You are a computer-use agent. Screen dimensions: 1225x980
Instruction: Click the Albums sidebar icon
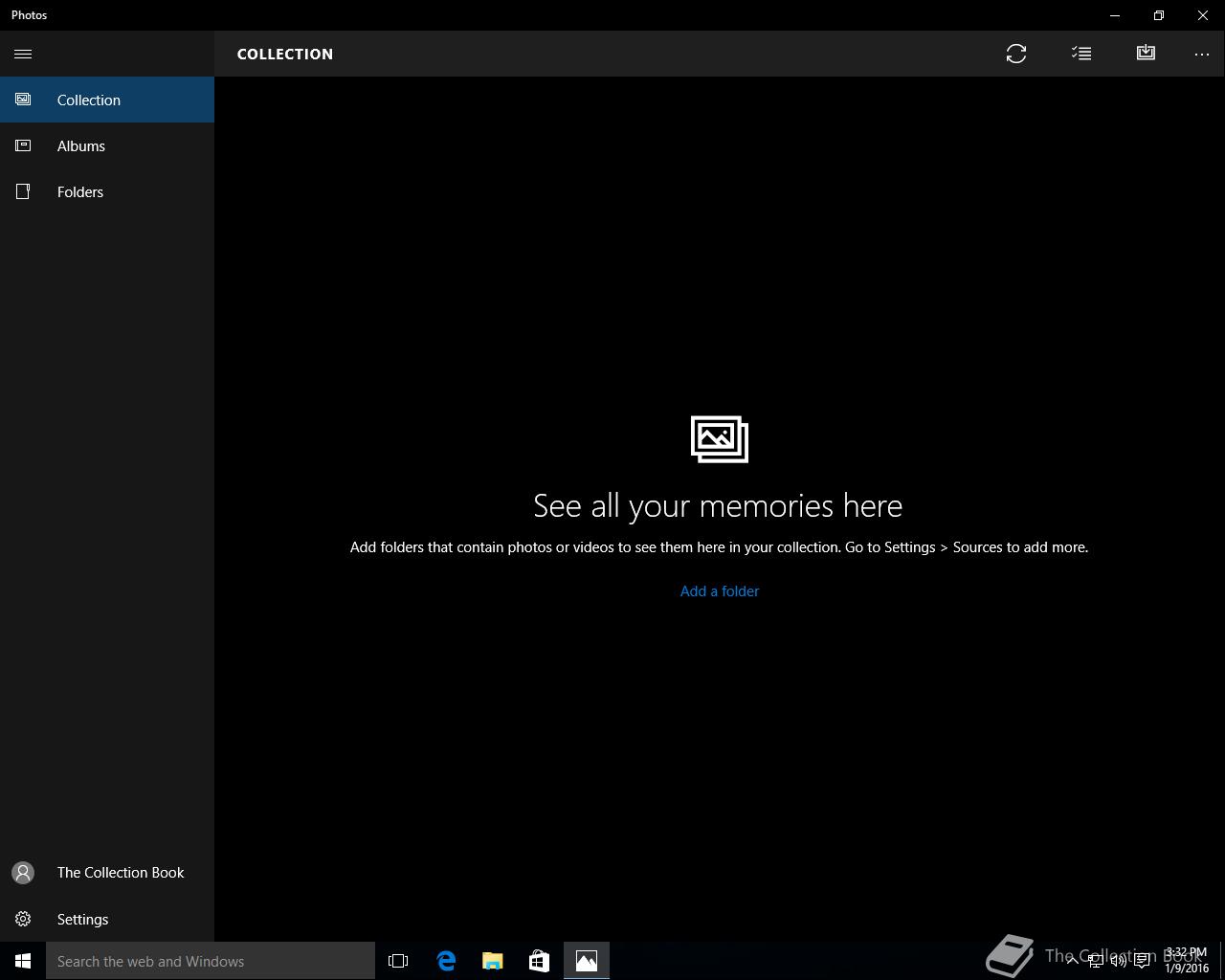pos(23,145)
